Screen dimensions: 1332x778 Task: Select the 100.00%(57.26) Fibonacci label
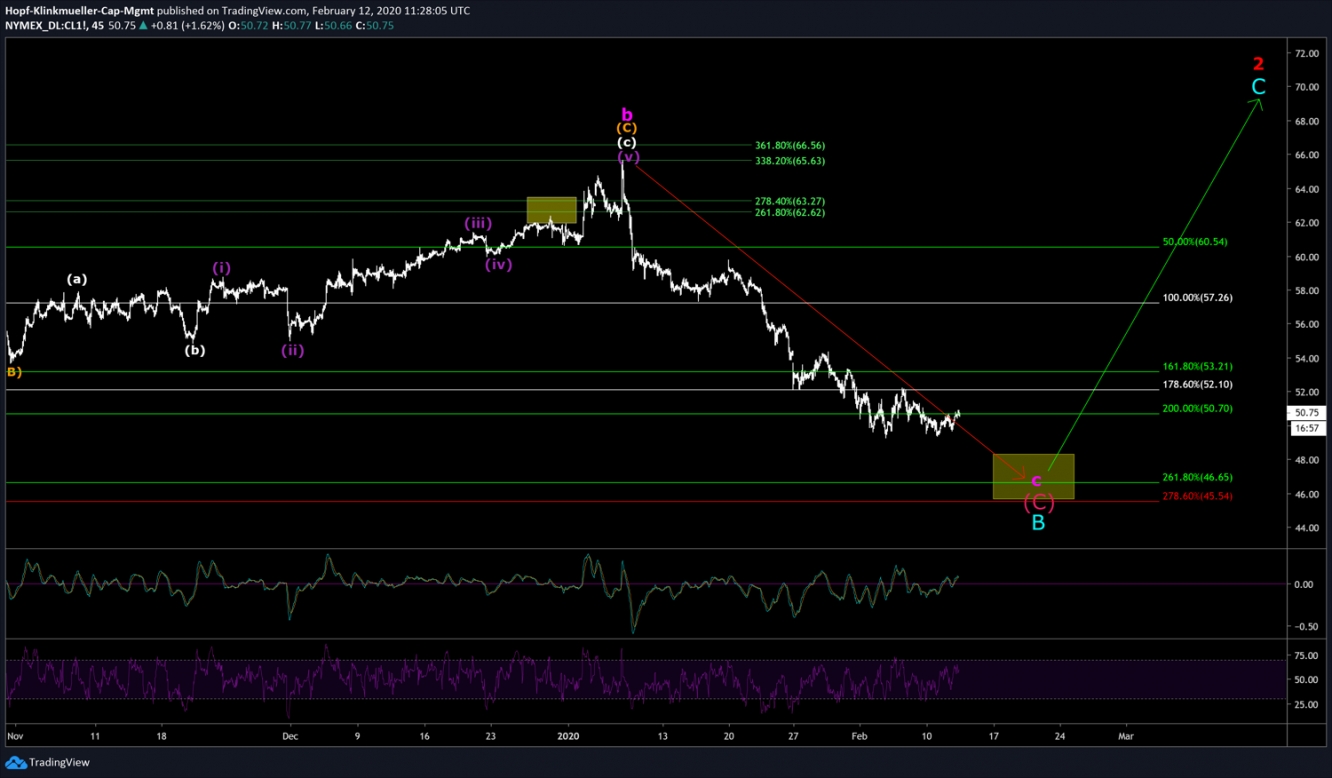click(x=1197, y=298)
